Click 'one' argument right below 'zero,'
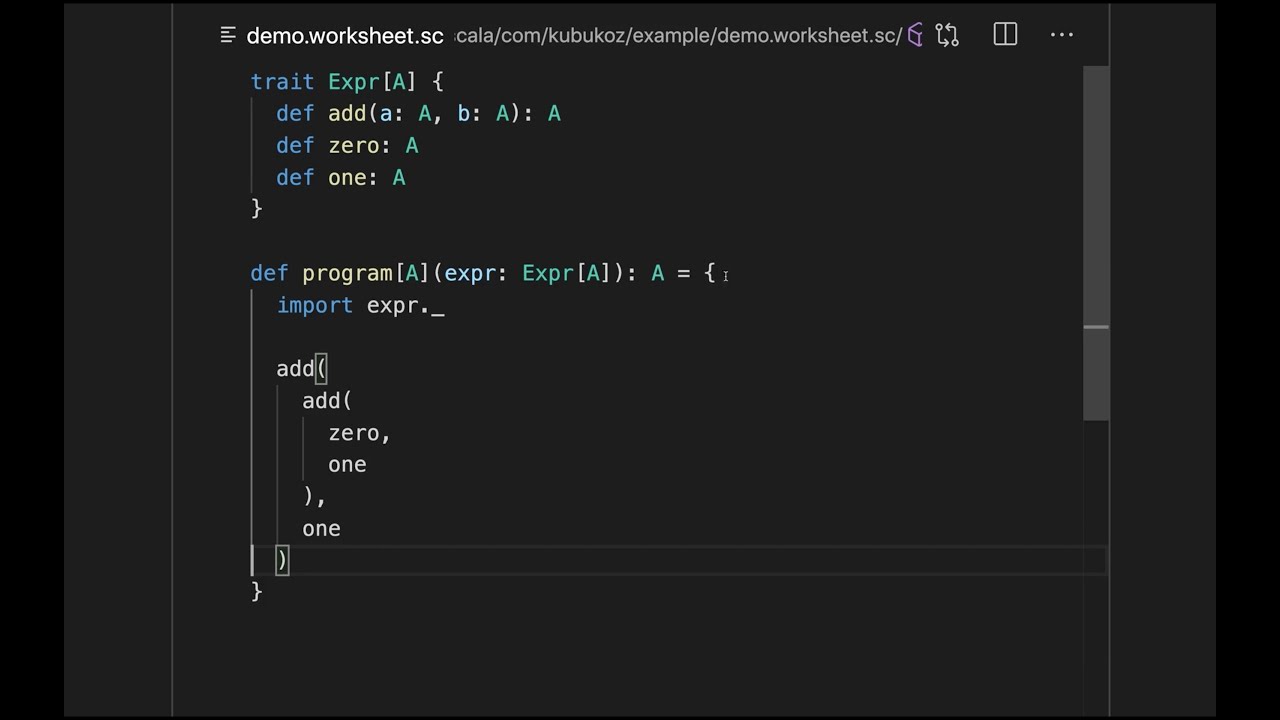This screenshot has height=720, width=1280. click(347, 465)
